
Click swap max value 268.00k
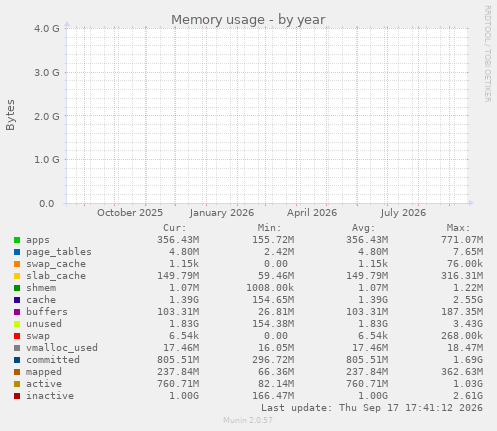tap(462, 336)
